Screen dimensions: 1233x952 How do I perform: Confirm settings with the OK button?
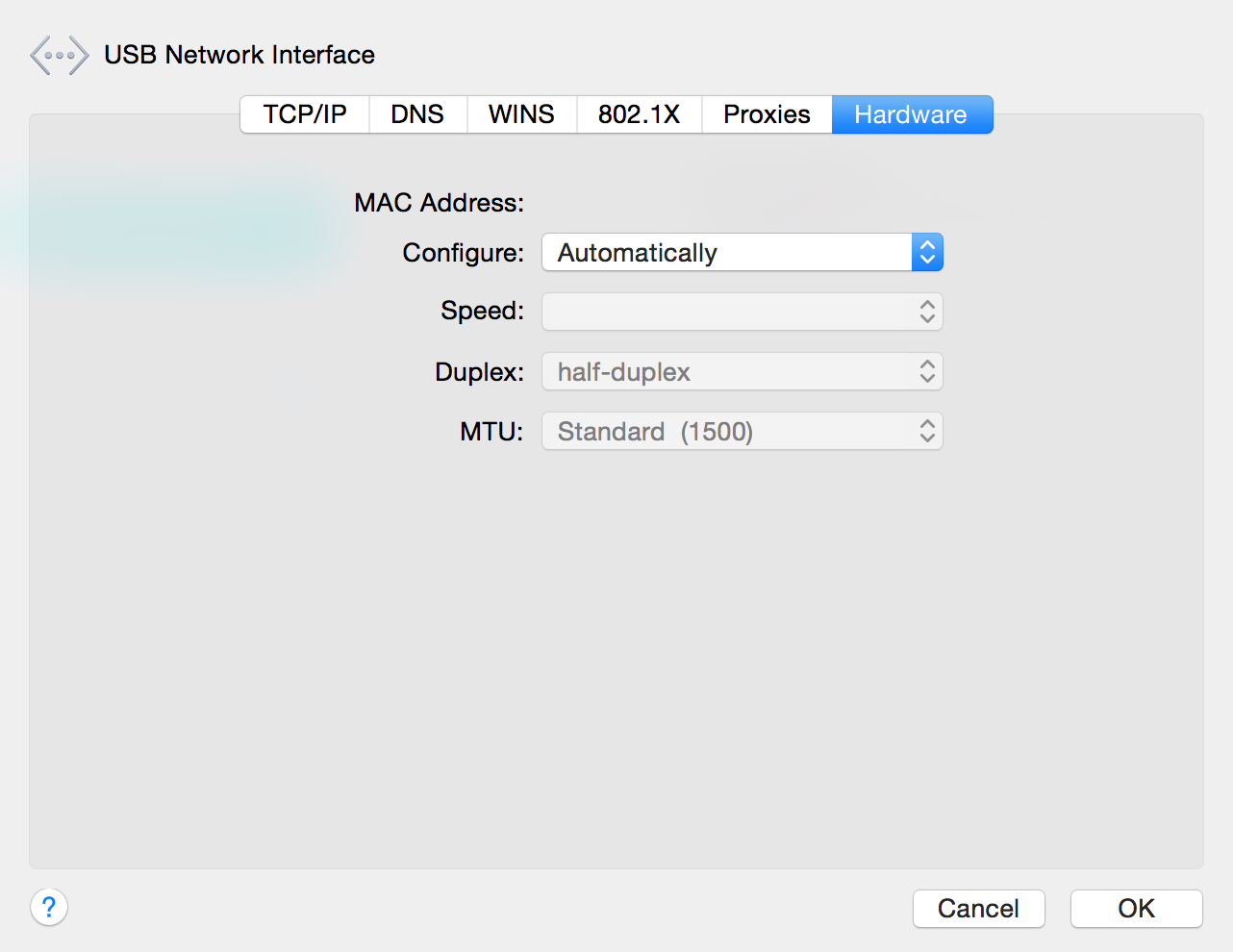1136,909
